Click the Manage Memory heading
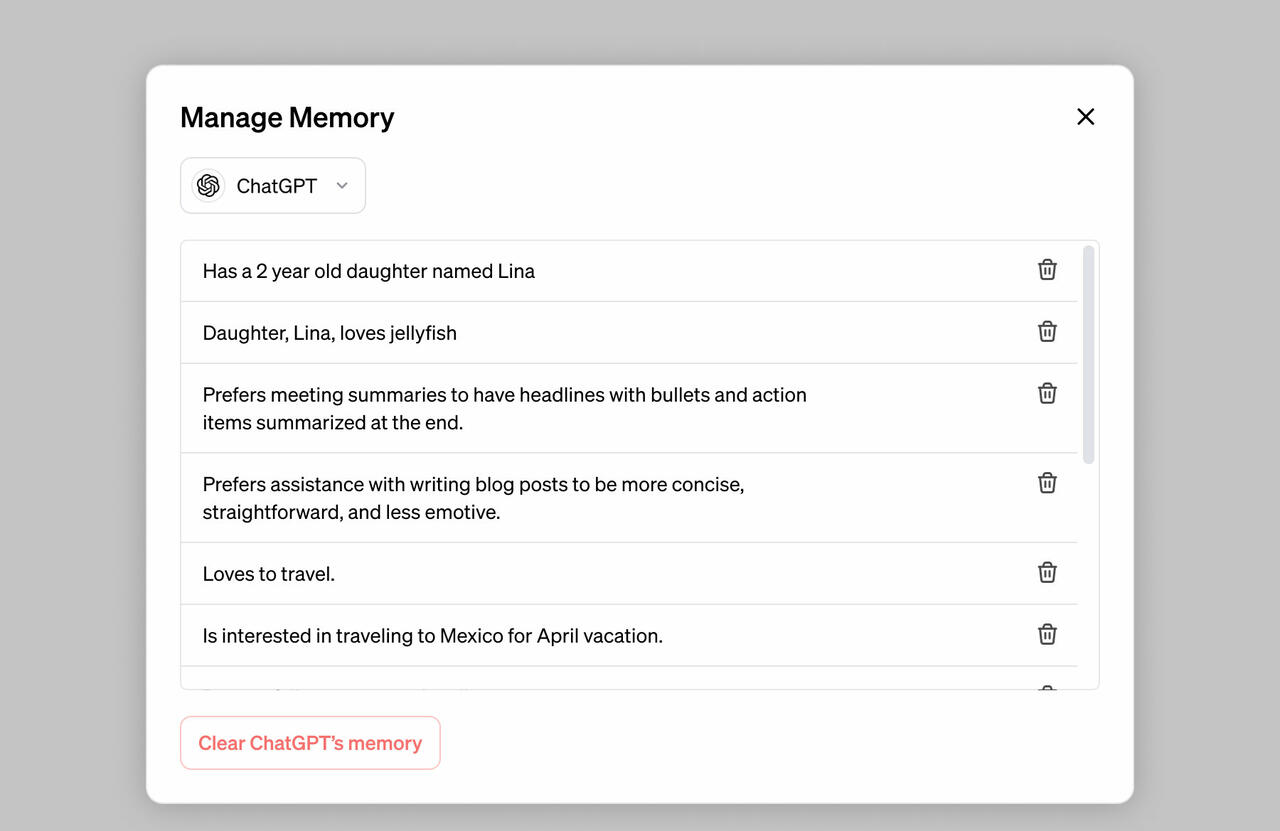Image resolution: width=1280 pixels, height=831 pixels. pyautogui.click(x=287, y=118)
